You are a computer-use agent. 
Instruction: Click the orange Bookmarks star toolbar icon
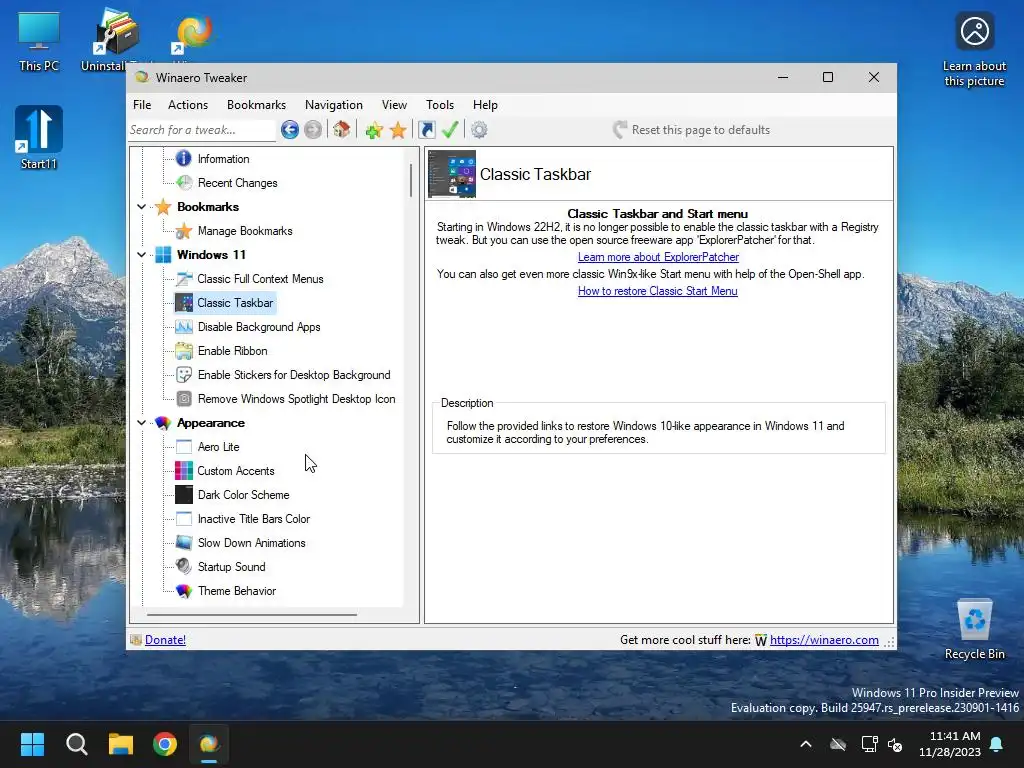point(398,130)
